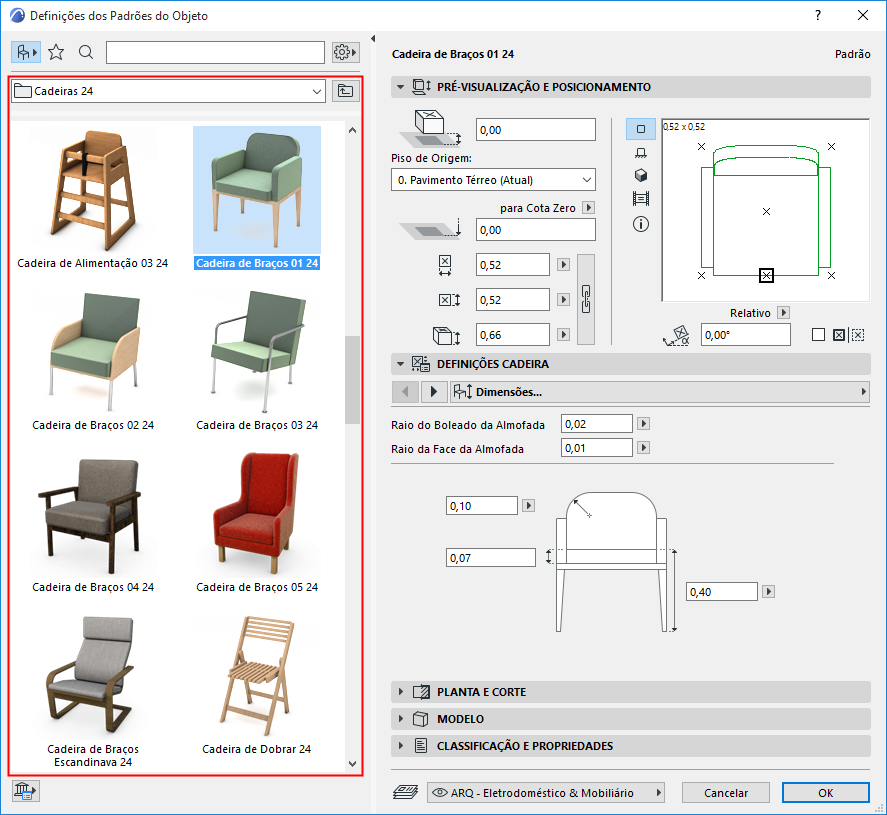Select the 2D plan preview icon
Image resolution: width=887 pixels, height=815 pixels.
coord(641,129)
